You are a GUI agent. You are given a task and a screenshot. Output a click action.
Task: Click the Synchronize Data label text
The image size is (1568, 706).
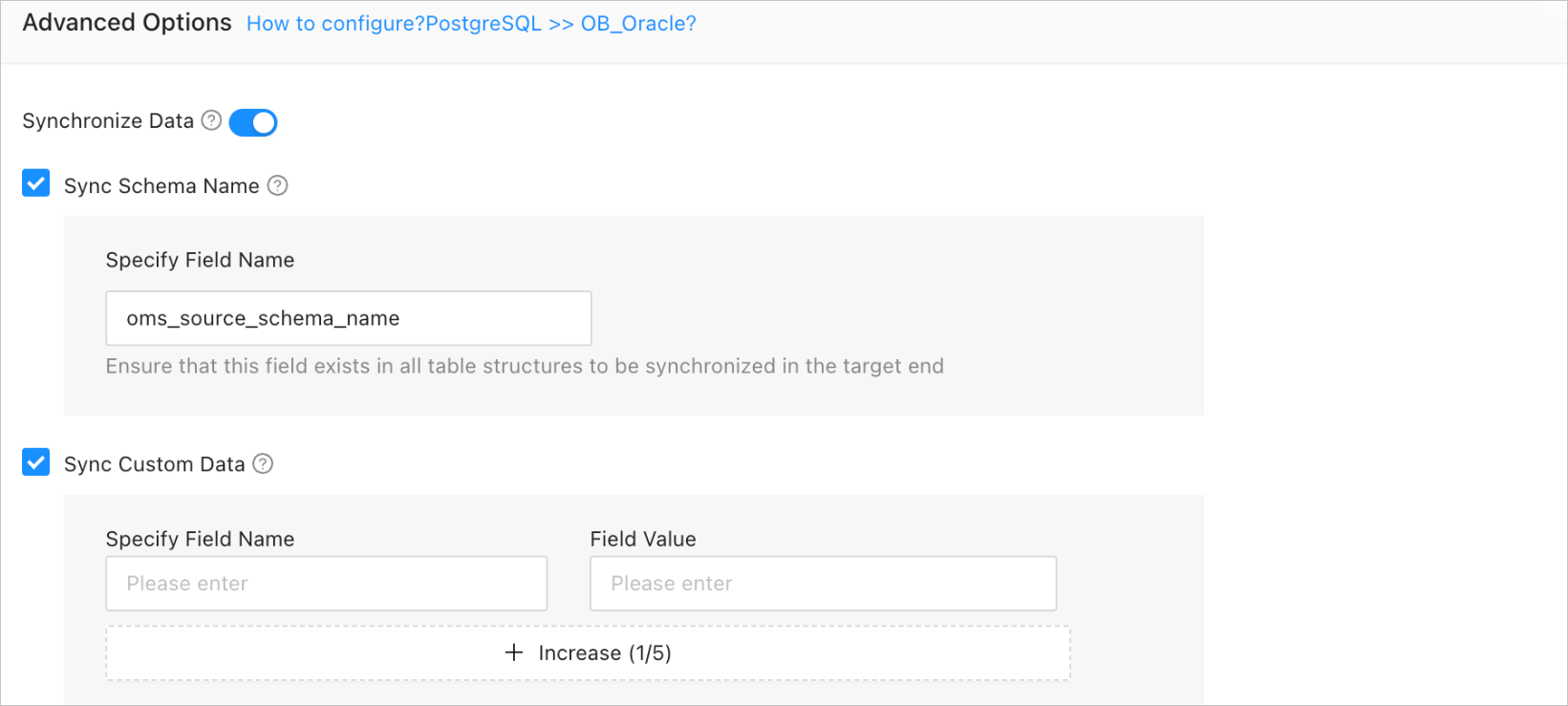point(108,121)
